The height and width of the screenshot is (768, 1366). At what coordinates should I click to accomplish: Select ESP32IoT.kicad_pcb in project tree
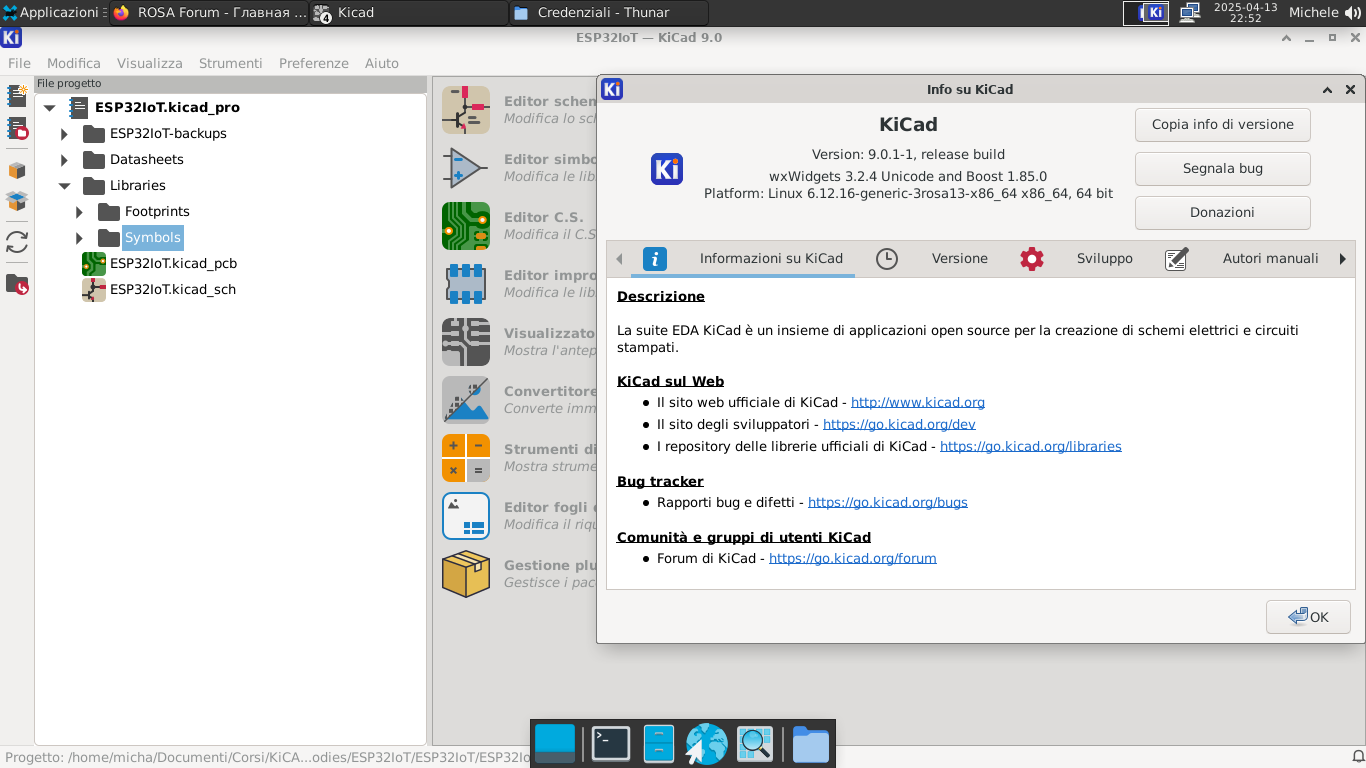pyautogui.click(x=173, y=264)
